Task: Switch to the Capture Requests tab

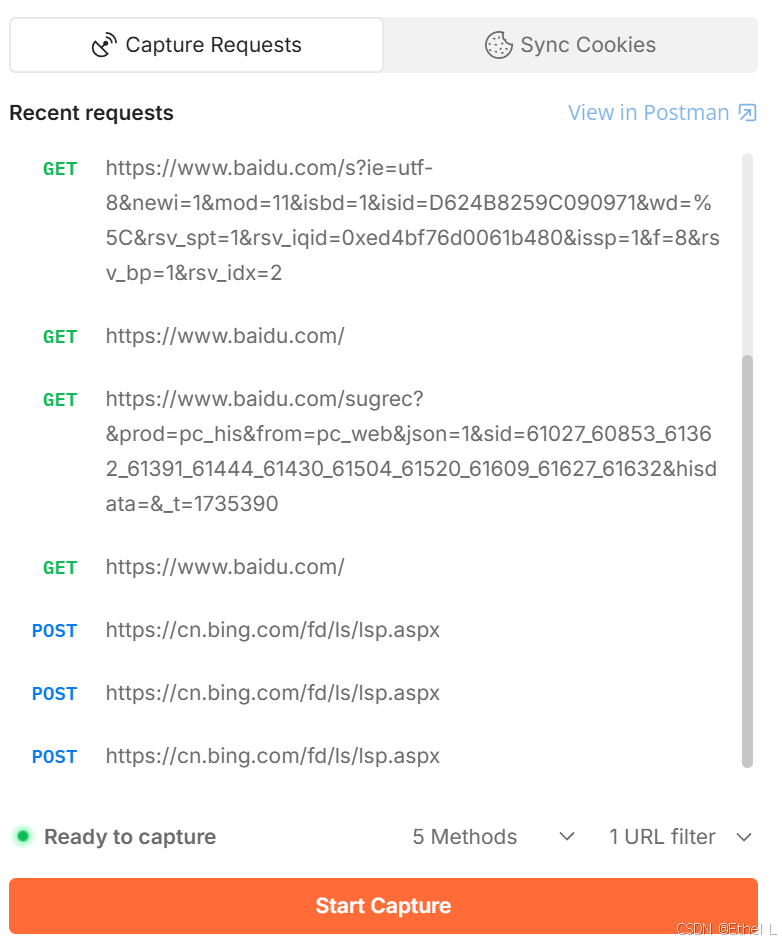Action: point(196,44)
